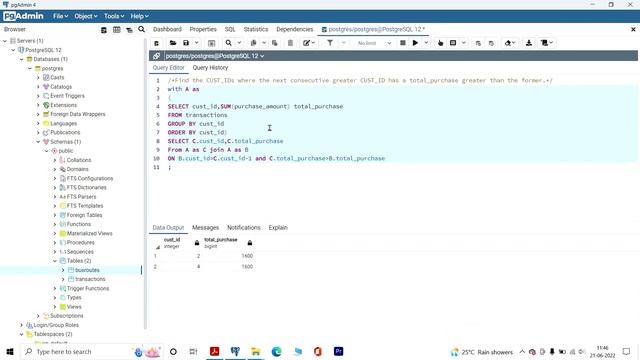
Task: Click the connection status link icon
Action: pyautogui.click(x=156, y=56)
